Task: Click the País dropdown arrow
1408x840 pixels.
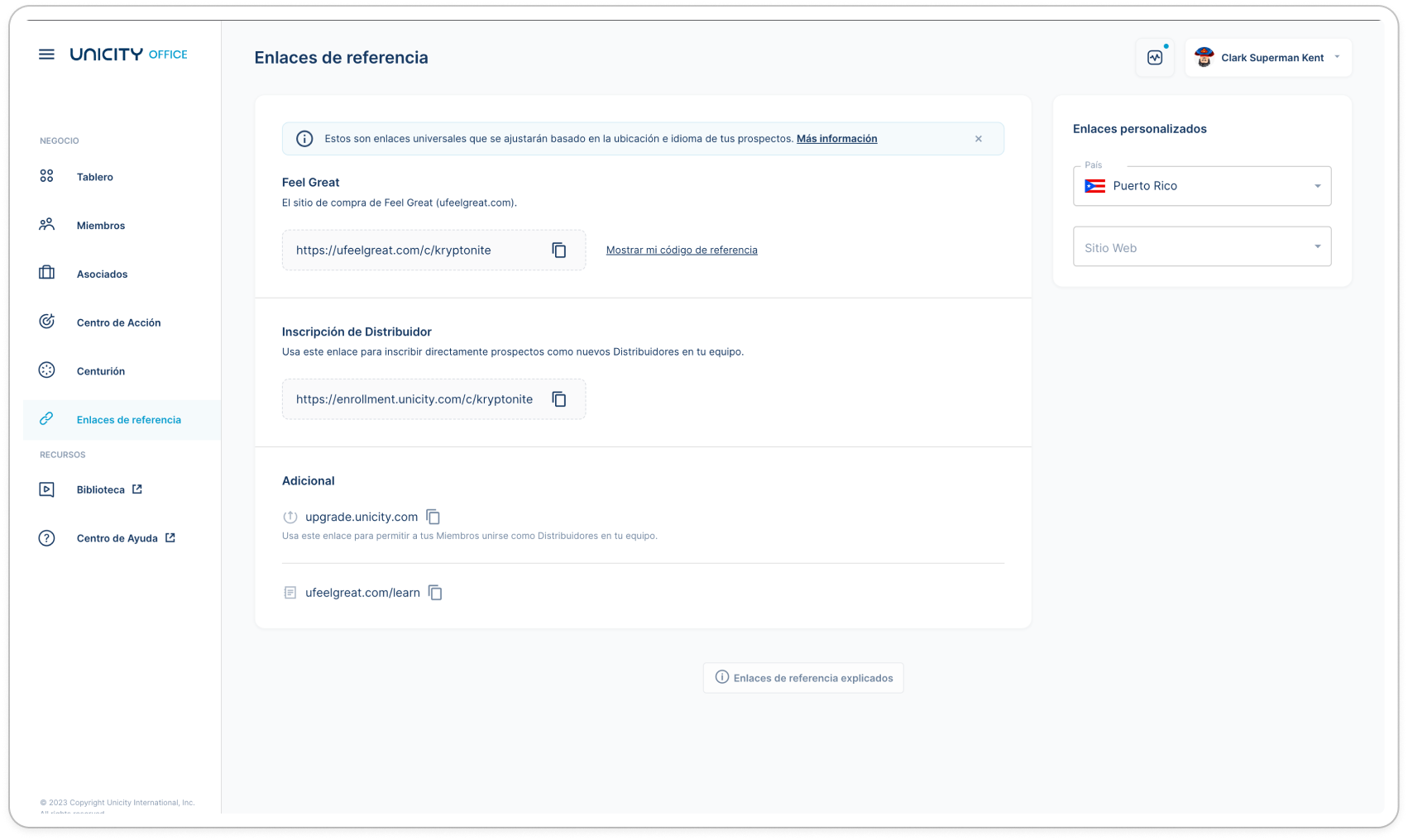Action: pos(1318,186)
